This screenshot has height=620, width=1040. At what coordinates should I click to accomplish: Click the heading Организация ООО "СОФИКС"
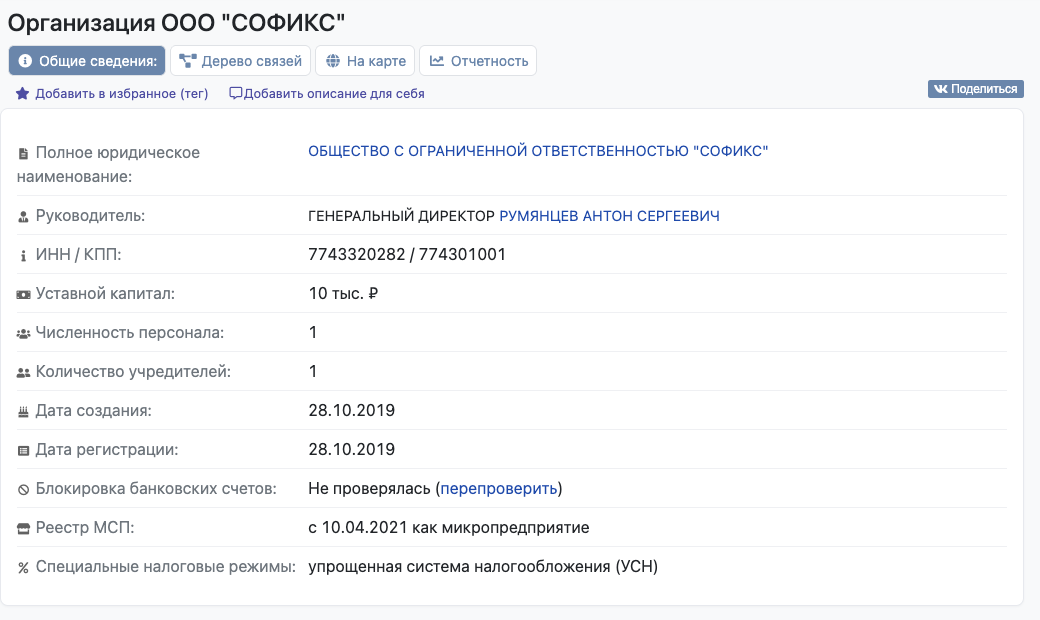click(x=176, y=23)
